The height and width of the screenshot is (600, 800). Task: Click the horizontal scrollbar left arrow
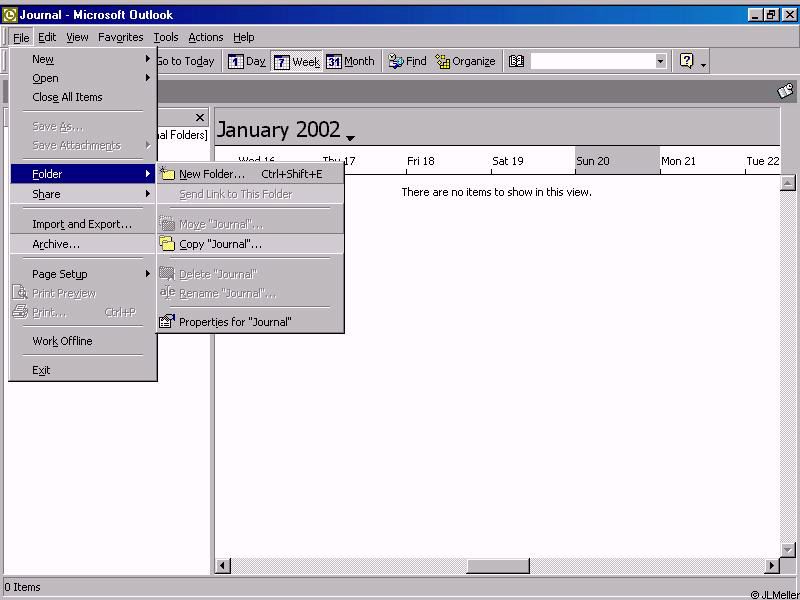(x=223, y=565)
